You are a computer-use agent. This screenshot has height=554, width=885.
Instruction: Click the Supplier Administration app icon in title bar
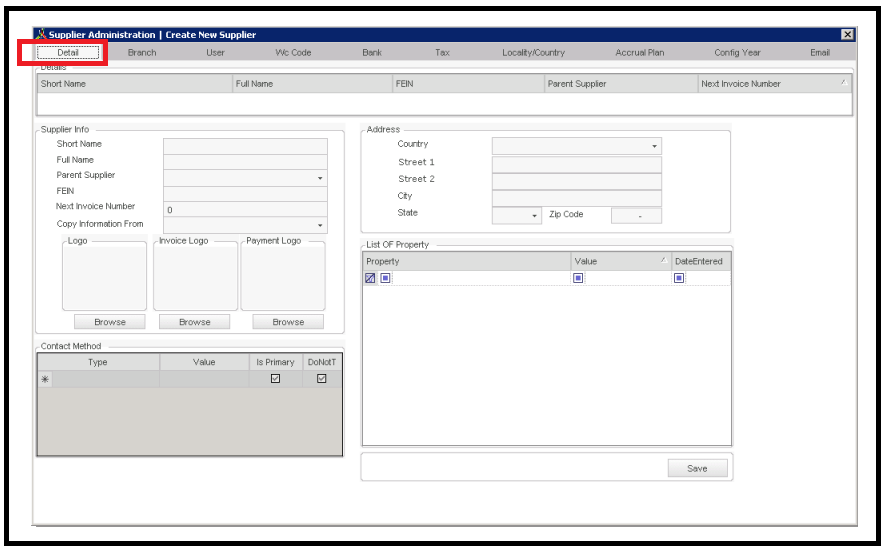41,34
